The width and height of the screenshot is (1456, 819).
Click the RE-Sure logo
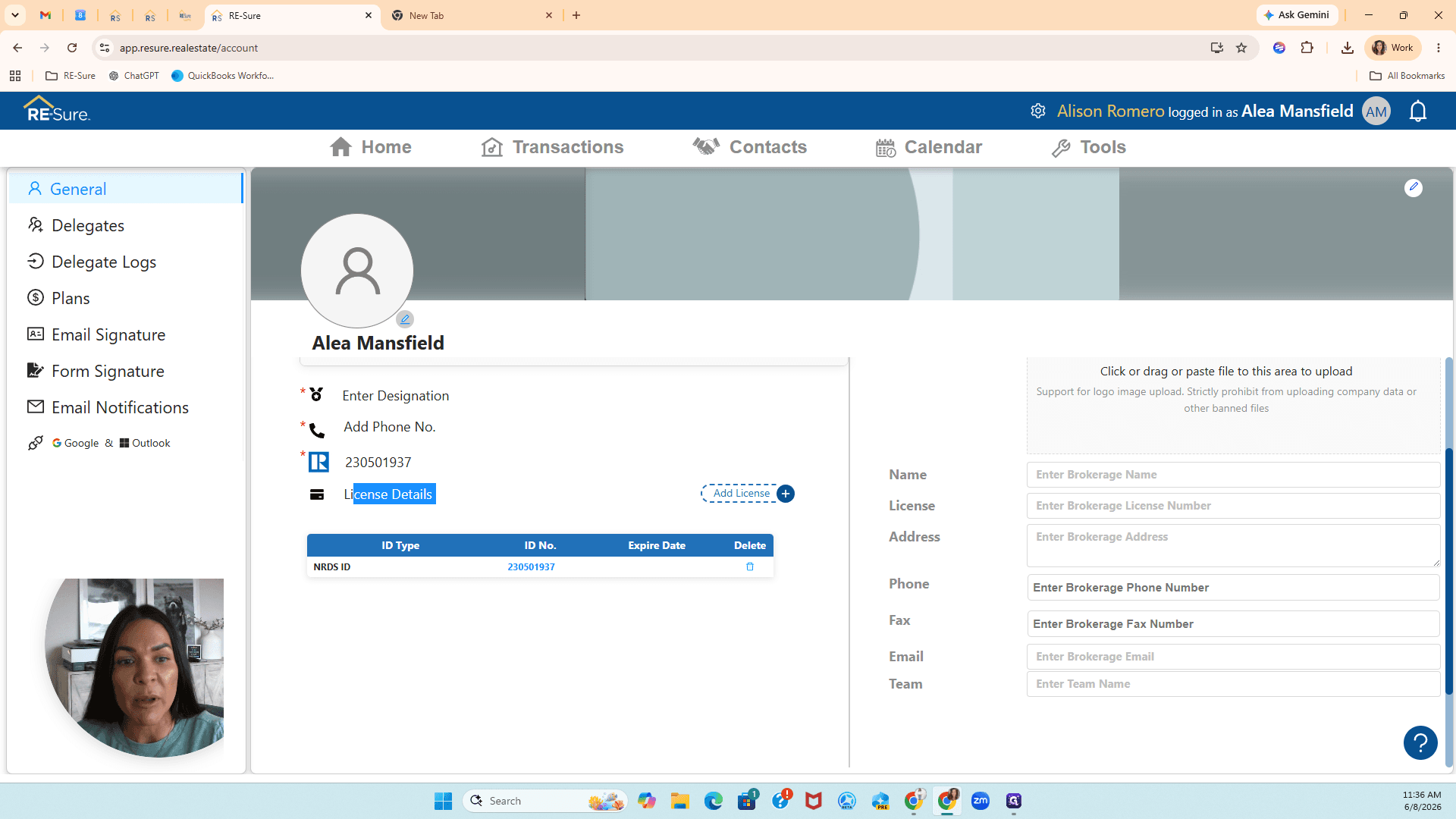click(57, 110)
